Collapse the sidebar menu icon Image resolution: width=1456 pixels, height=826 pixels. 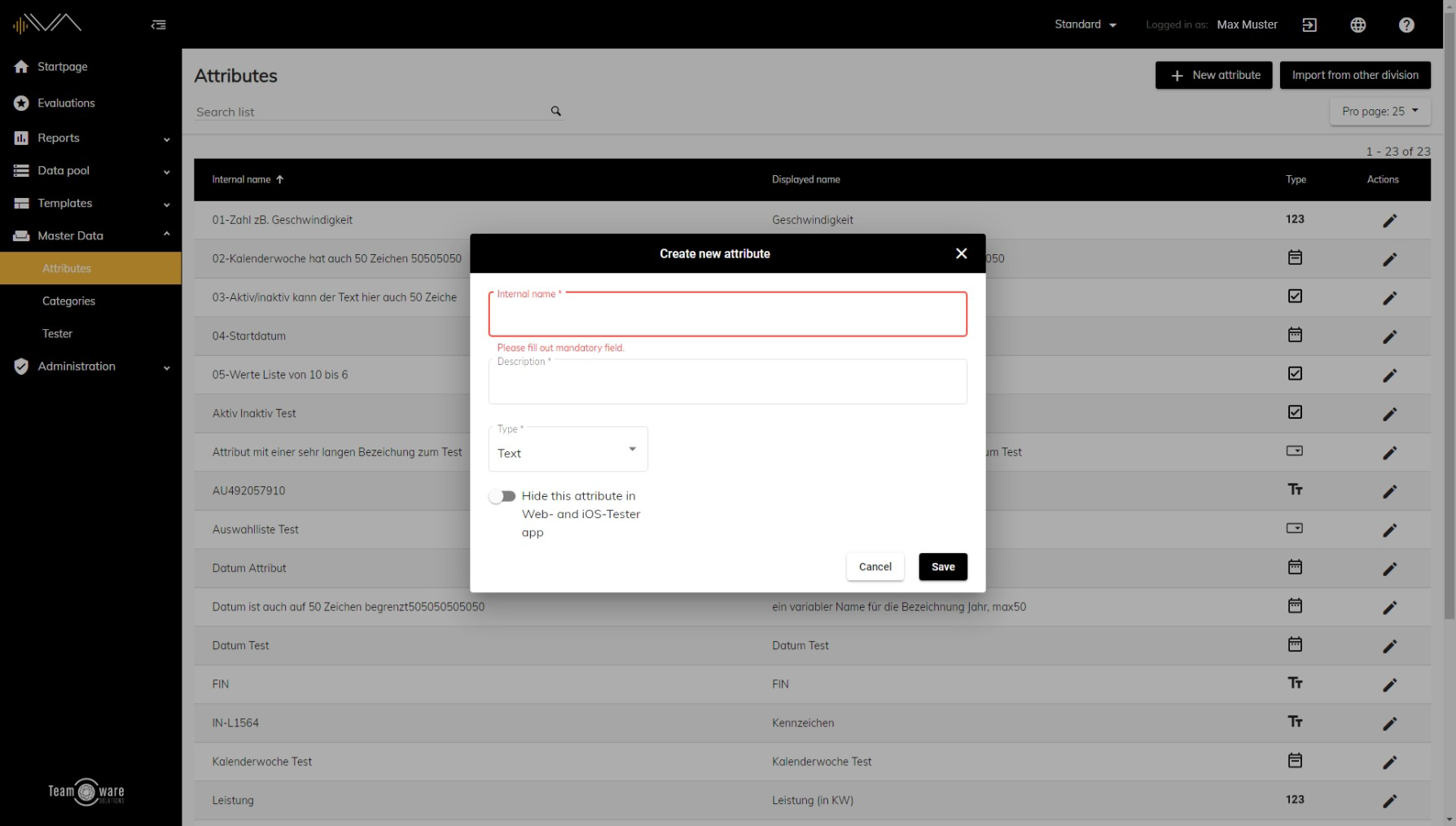[159, 24]
